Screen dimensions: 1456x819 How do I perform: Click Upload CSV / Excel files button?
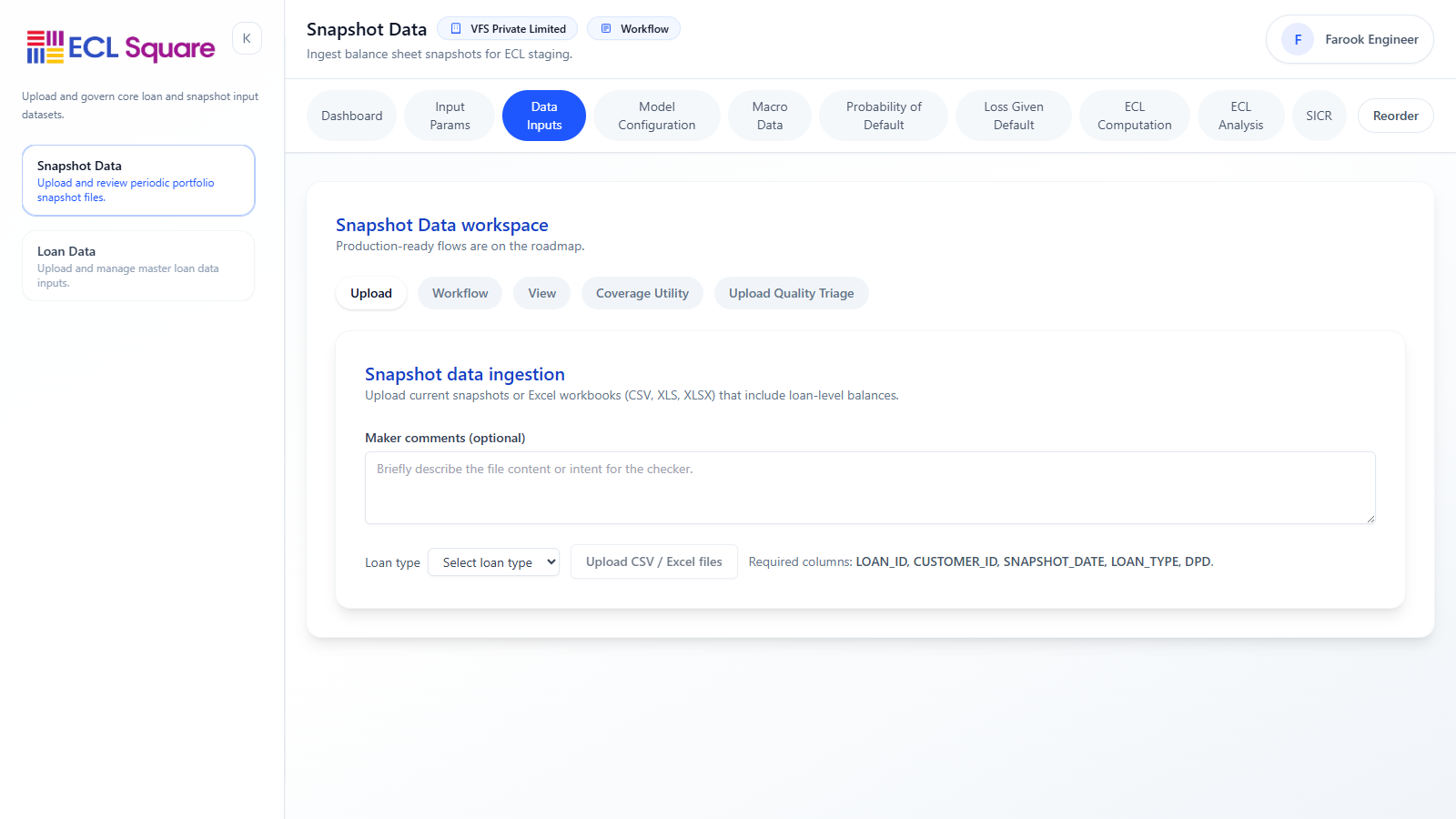tap(654, 561)
